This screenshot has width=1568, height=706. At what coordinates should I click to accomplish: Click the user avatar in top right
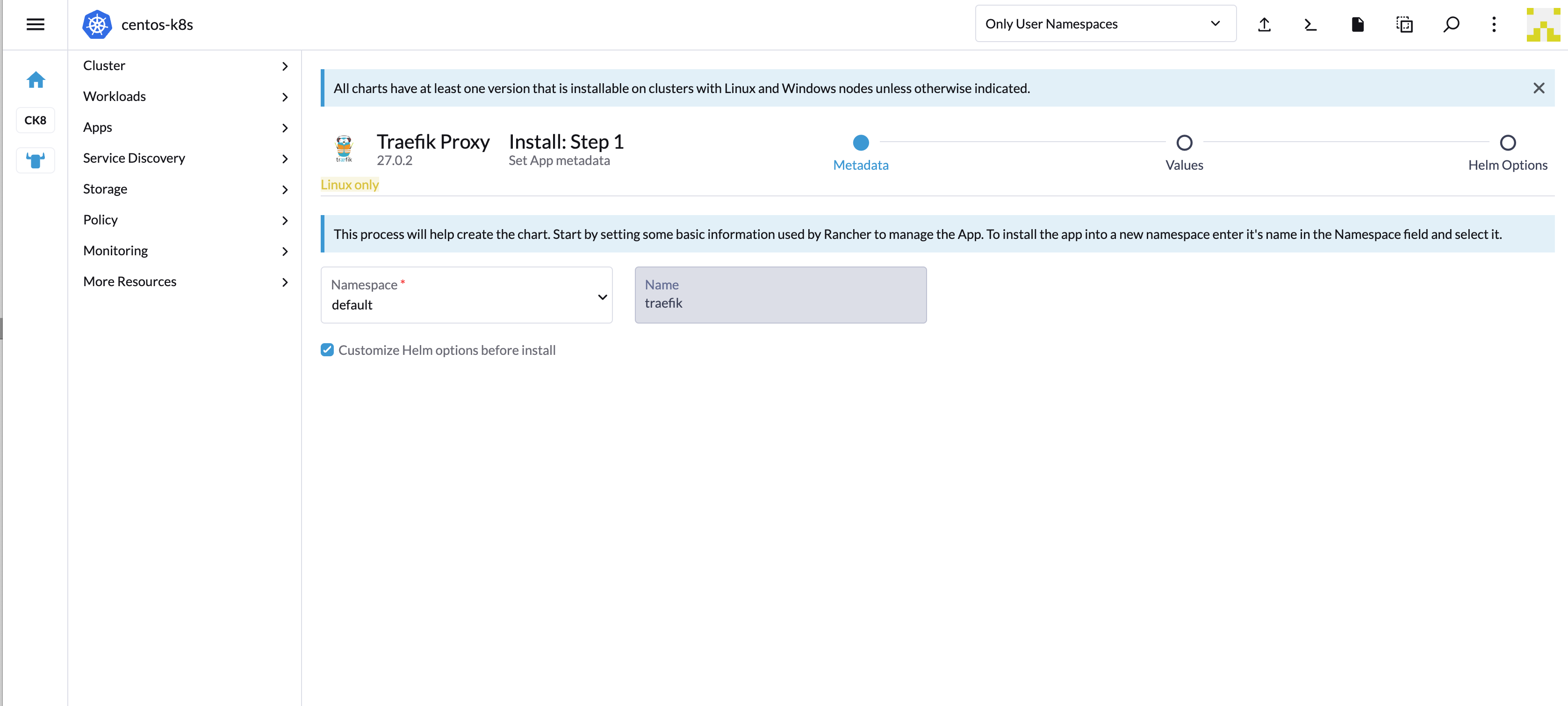pyautogui.click(x=1543, y=24)
